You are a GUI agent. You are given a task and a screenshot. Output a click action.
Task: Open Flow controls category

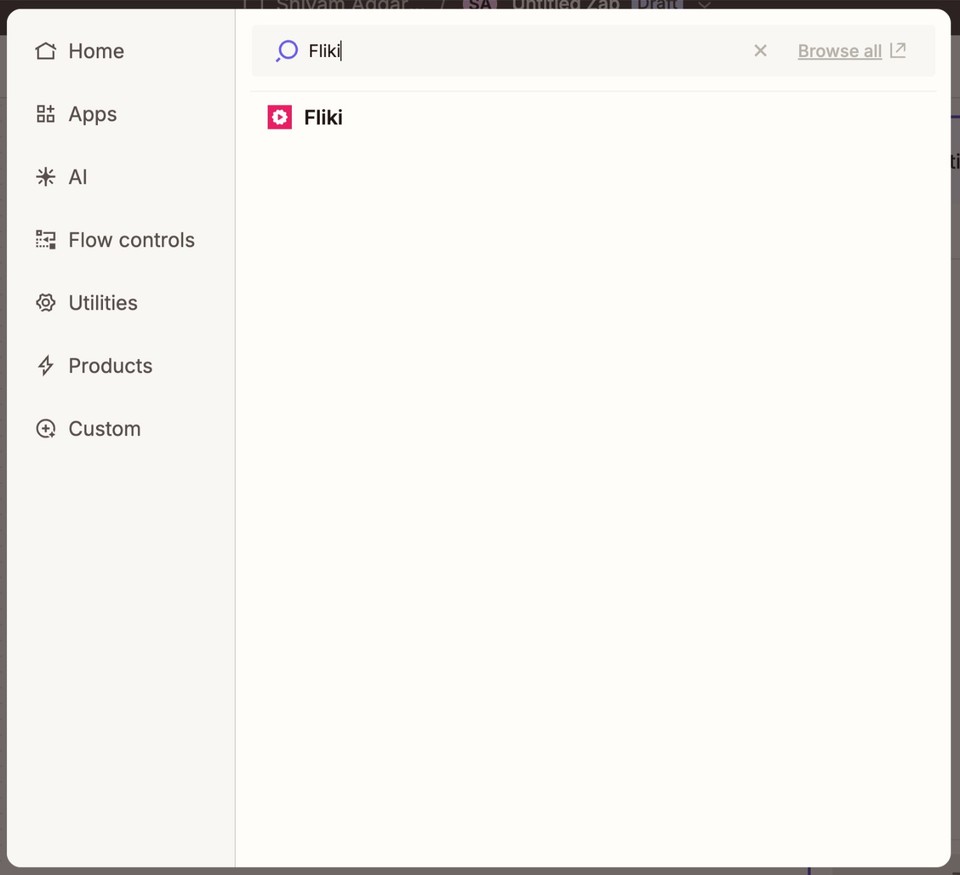pos(115,240)
